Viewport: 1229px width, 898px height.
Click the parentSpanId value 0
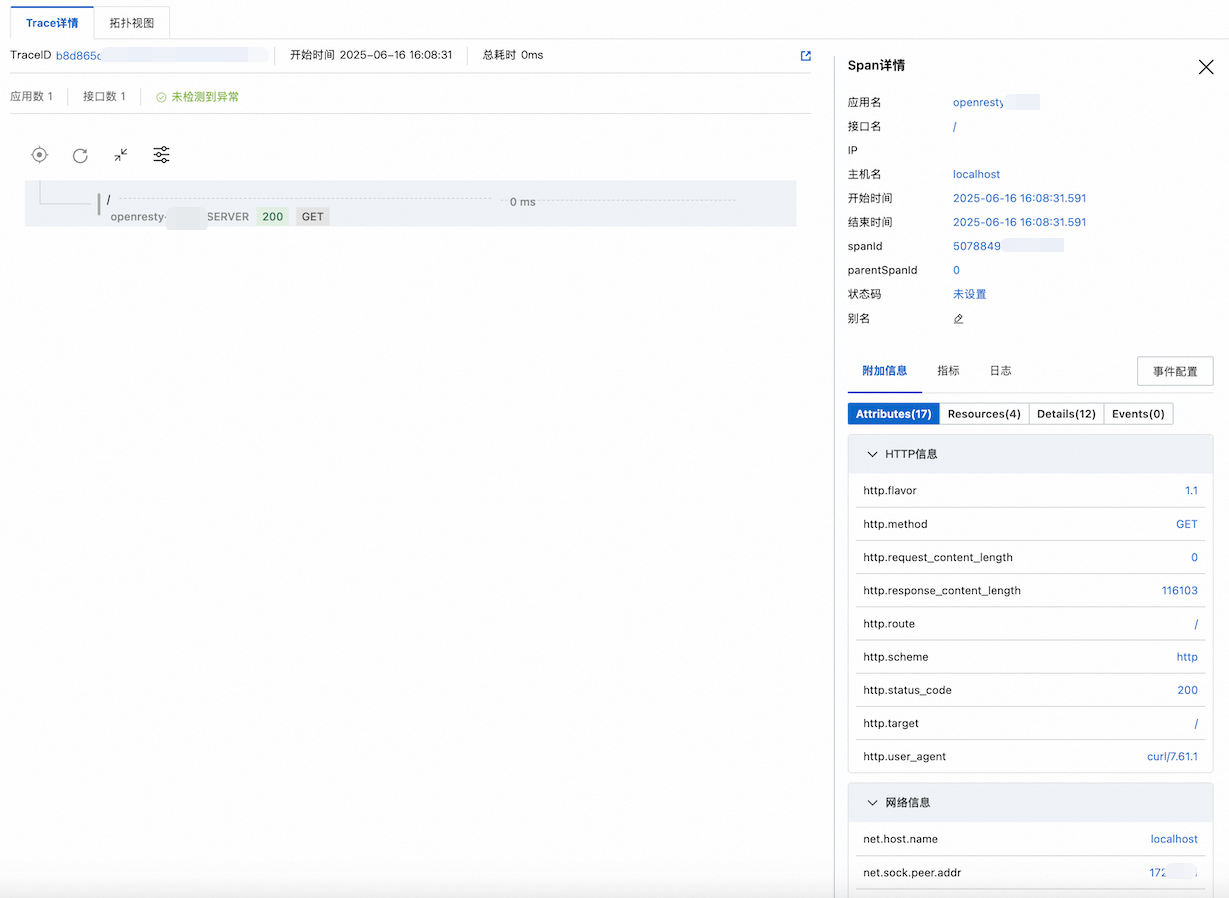[x=957, y=270]
